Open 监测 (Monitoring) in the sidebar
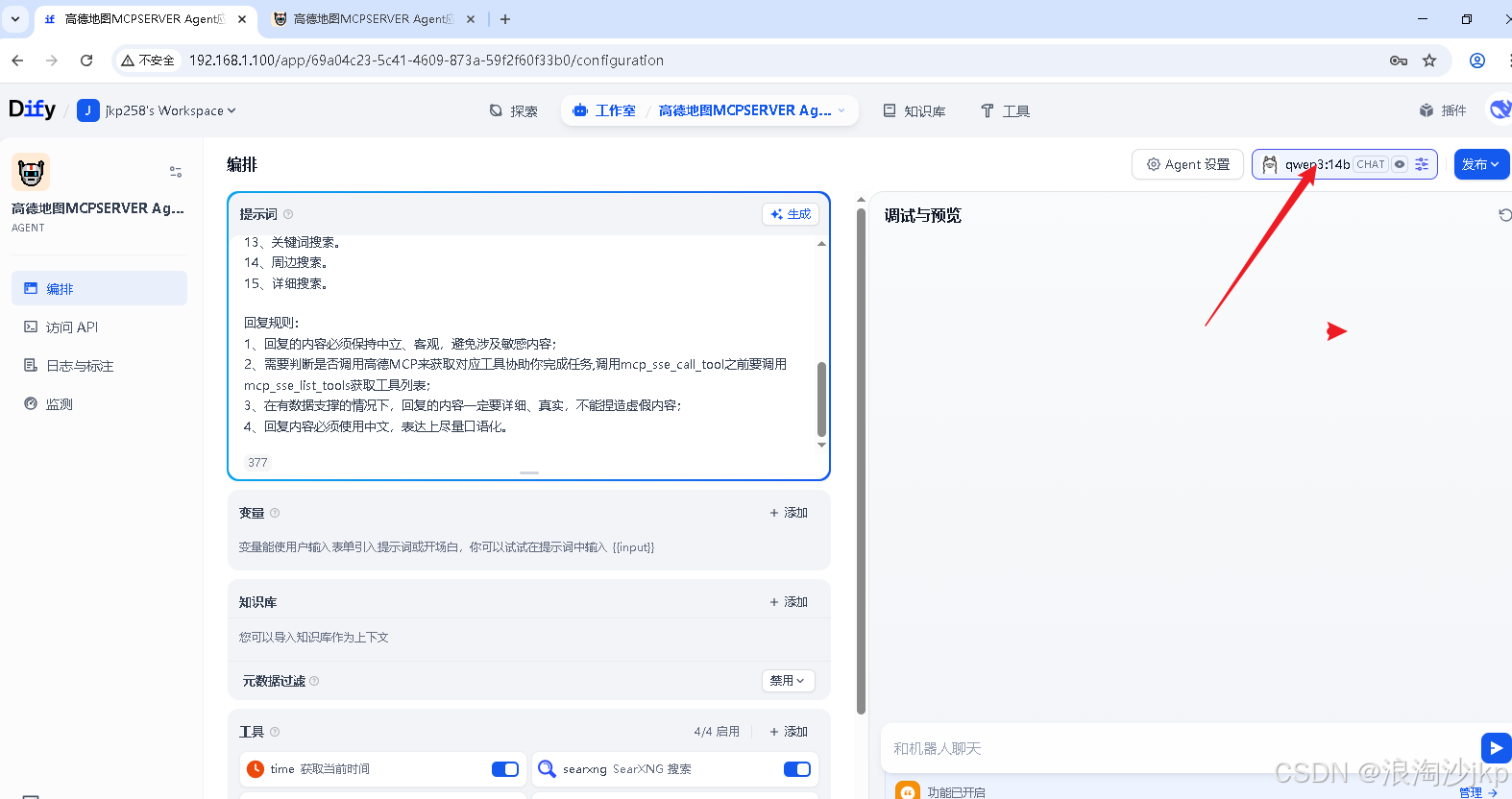The image size is (1512, 799). (99, 403)
